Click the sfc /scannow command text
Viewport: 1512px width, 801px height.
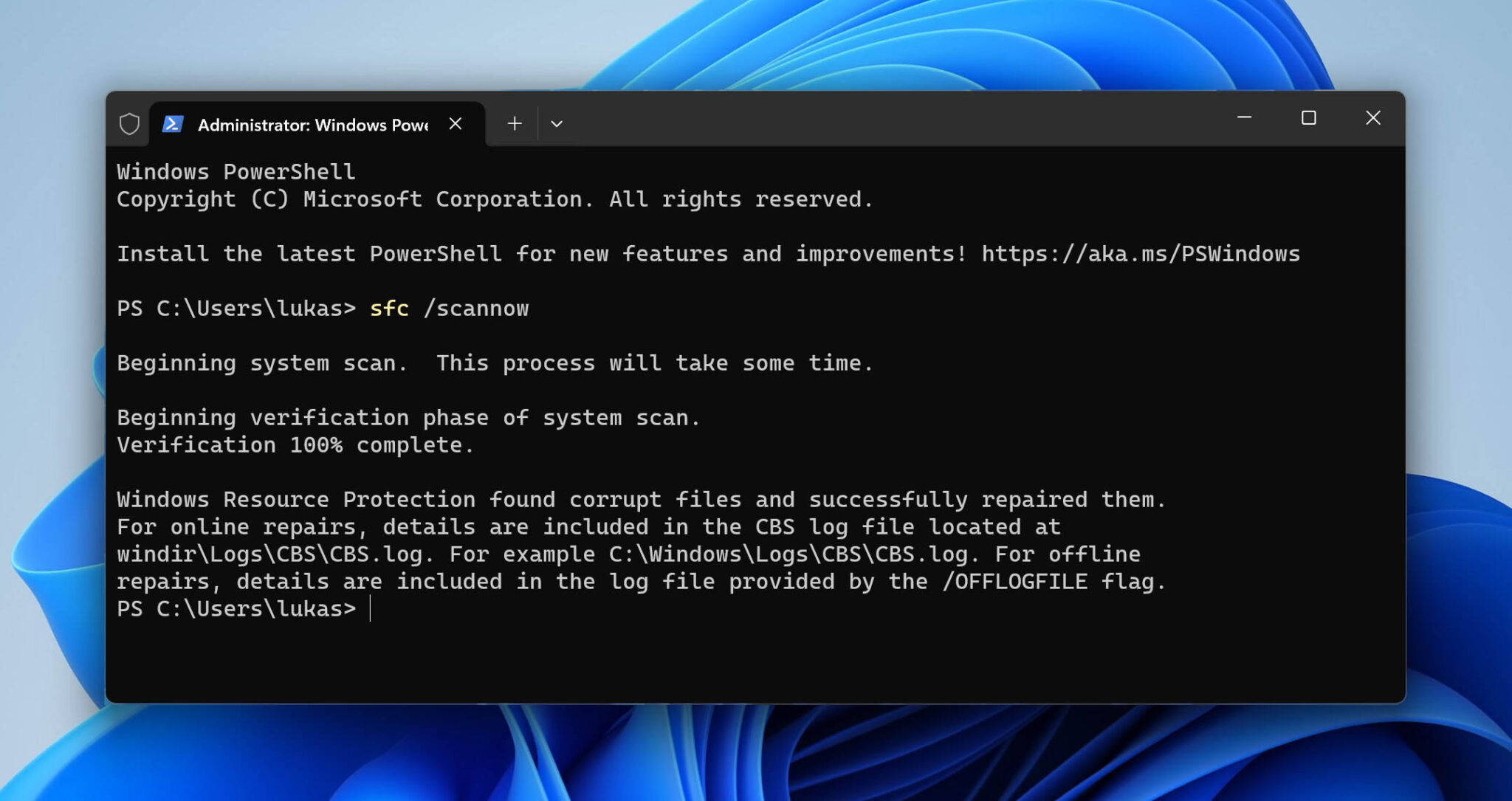[x=450, y=309]
